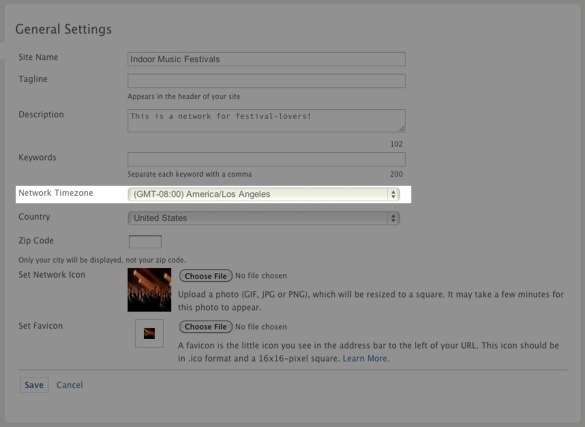Click inside the Description text area
Image resolution: width=585 pixels, height=427 pixels.
click(266, 121)
